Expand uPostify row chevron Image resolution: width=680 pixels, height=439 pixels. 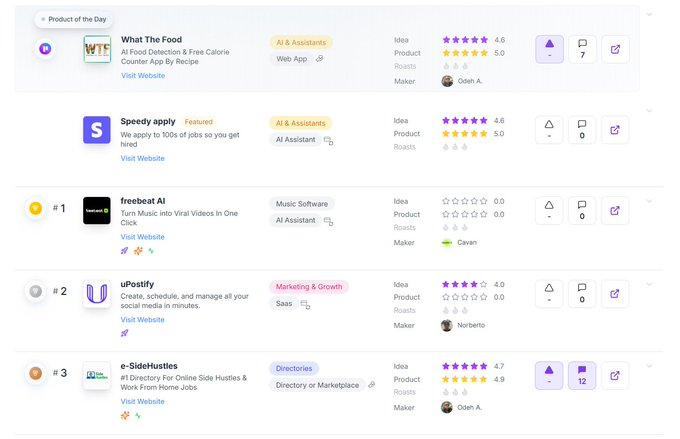point(649,284)
